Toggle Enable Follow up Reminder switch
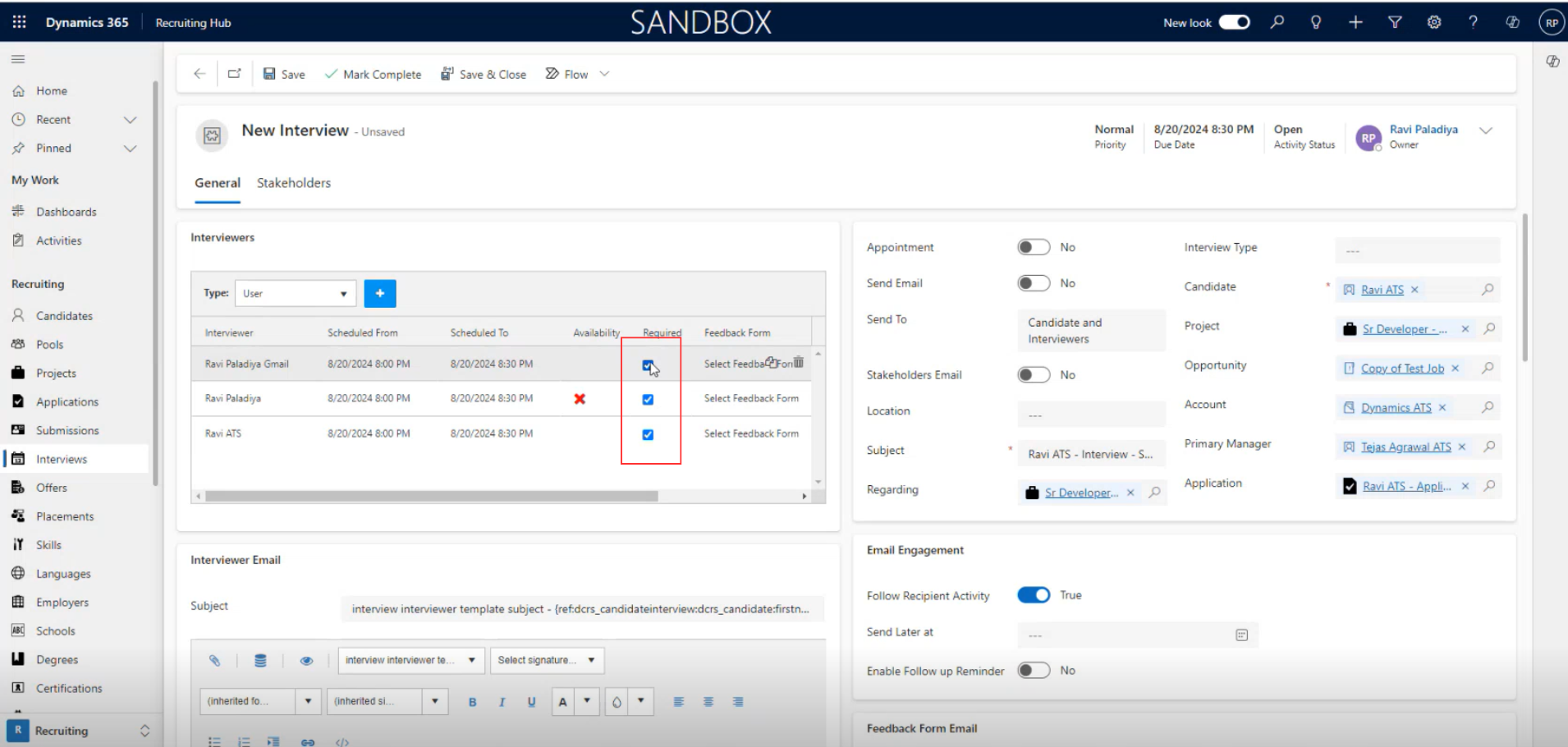1568x747 pixels. click(x=1034, y=671)
